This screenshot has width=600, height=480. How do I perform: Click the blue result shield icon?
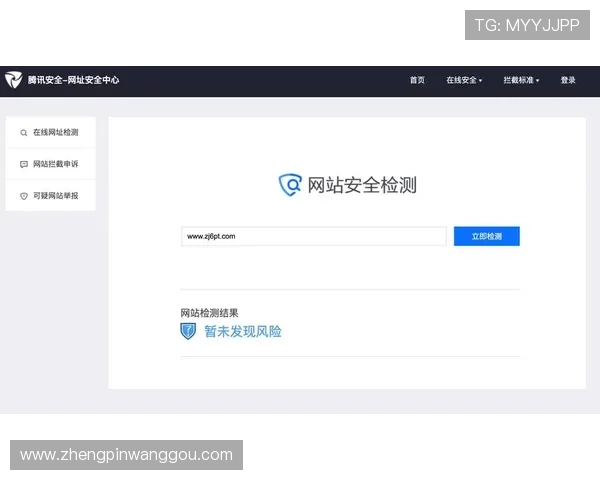pyautogui.click(x=188, y=331)
